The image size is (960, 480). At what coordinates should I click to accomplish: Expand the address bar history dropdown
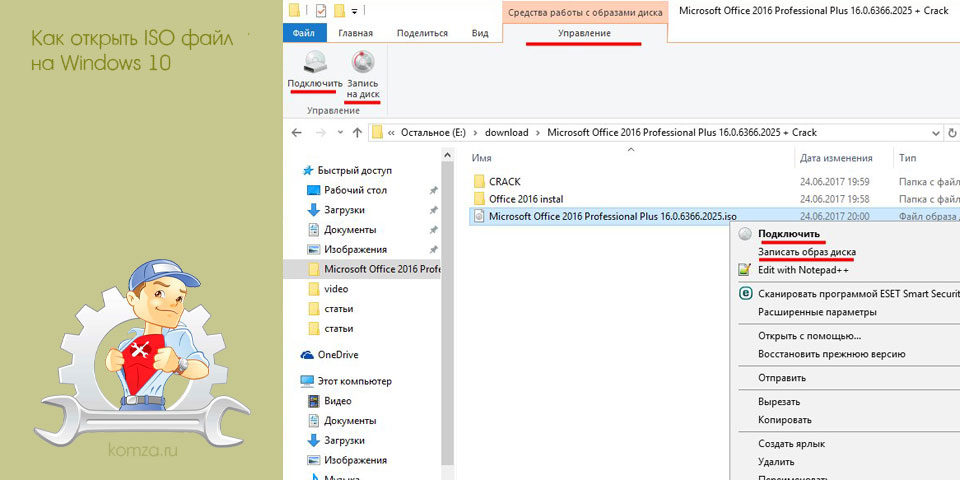(x=936, y=133)
